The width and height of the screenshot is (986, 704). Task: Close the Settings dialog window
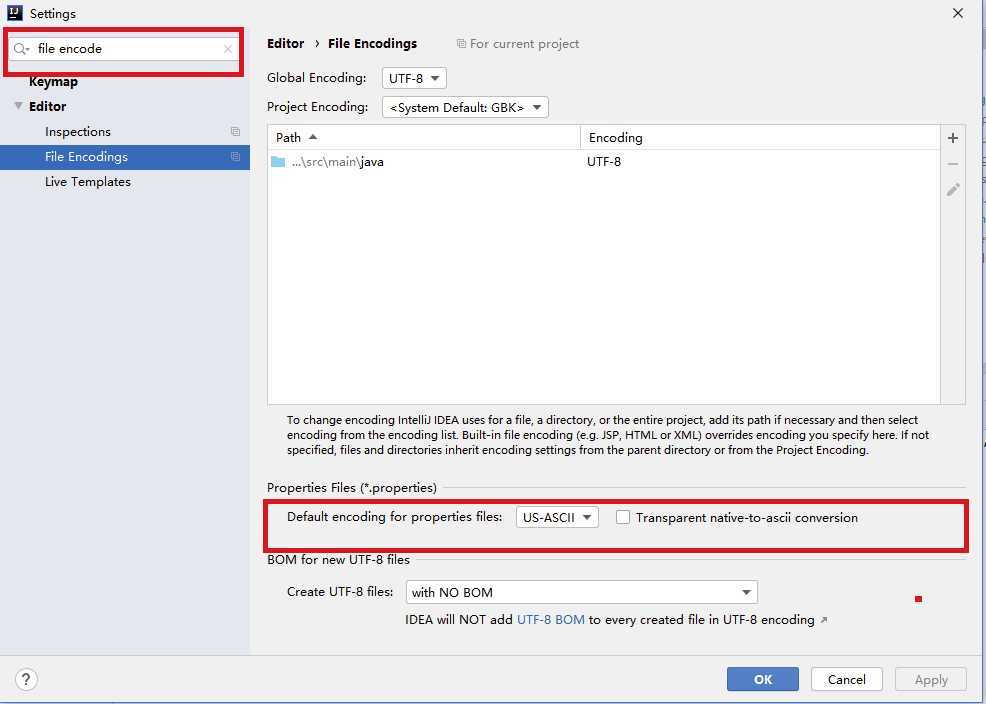coord(958,13)
